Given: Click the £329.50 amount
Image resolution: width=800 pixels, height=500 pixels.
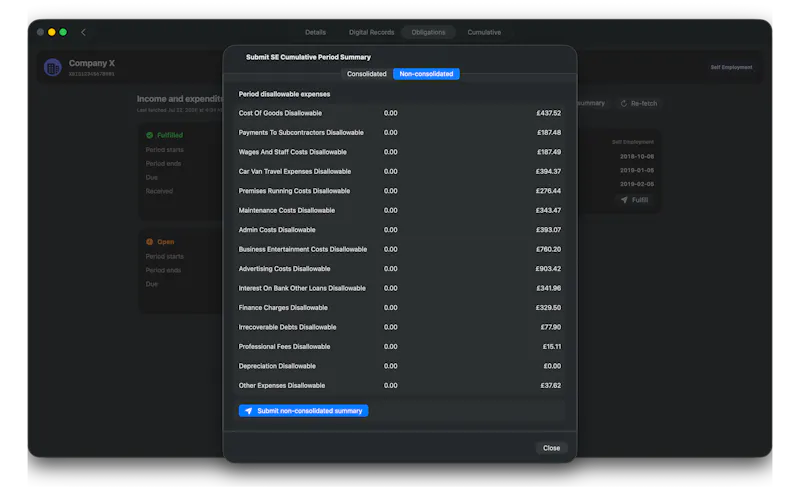Looking at the screenshot, I should coord(548,308).
